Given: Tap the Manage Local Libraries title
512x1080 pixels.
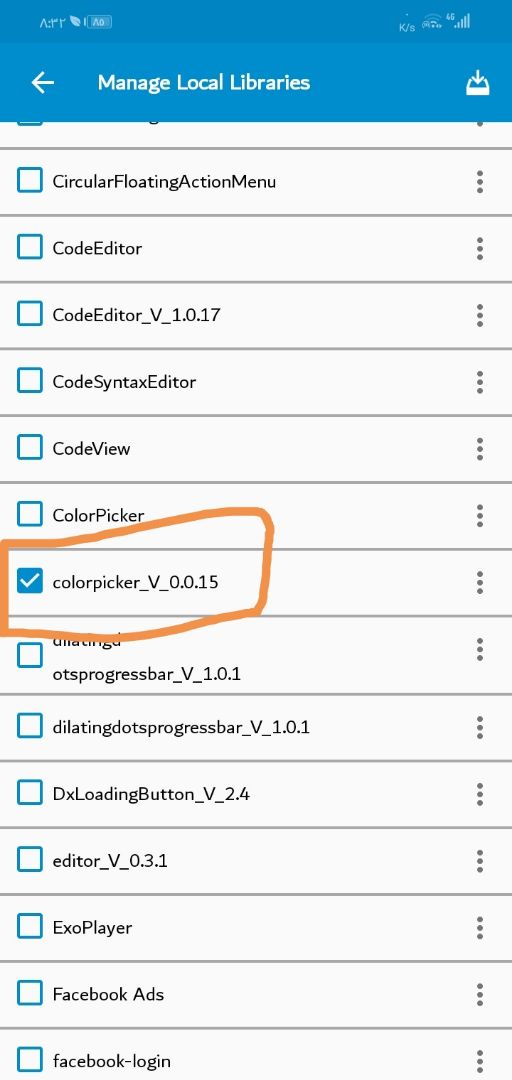Looking at the screenshot, I should click(204, 83).
